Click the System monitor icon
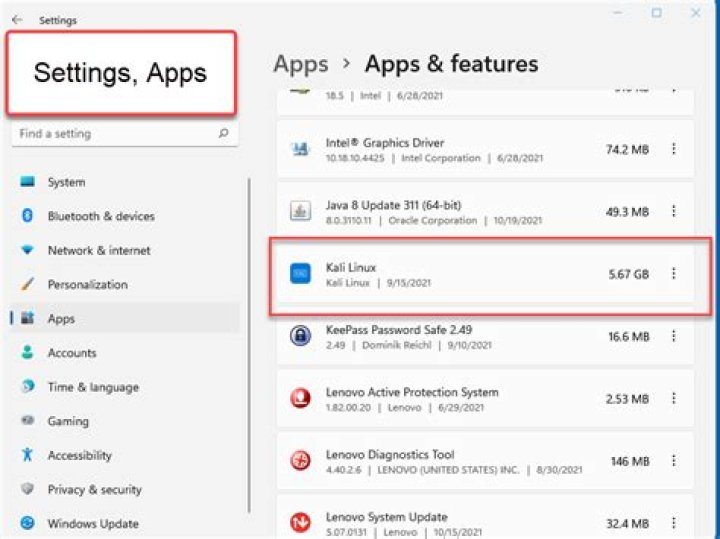 28,182
